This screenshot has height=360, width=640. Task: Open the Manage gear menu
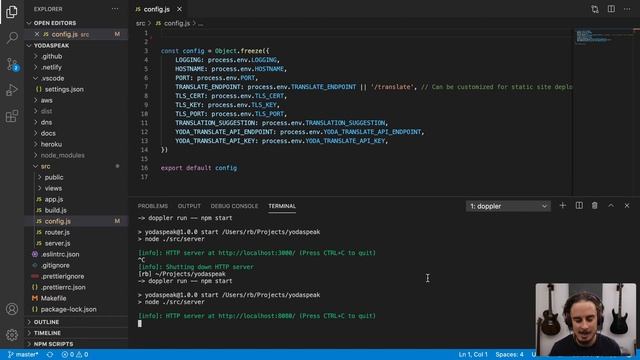coord(12,335)
